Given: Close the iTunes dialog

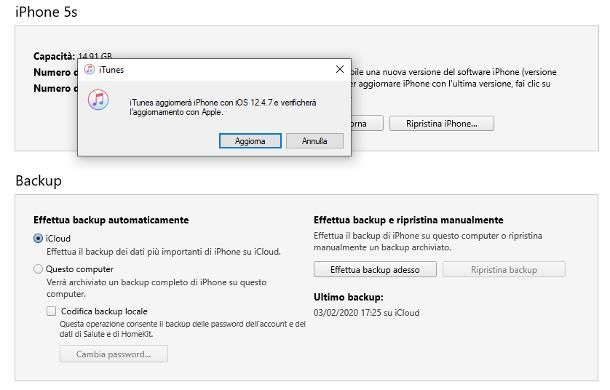Looking at the screenshot, I should (x=340, y=69).
